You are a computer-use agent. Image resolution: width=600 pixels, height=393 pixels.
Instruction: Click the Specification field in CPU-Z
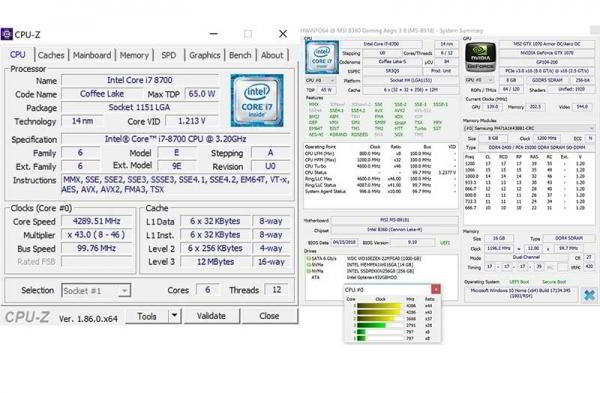(x=176, y=139)
